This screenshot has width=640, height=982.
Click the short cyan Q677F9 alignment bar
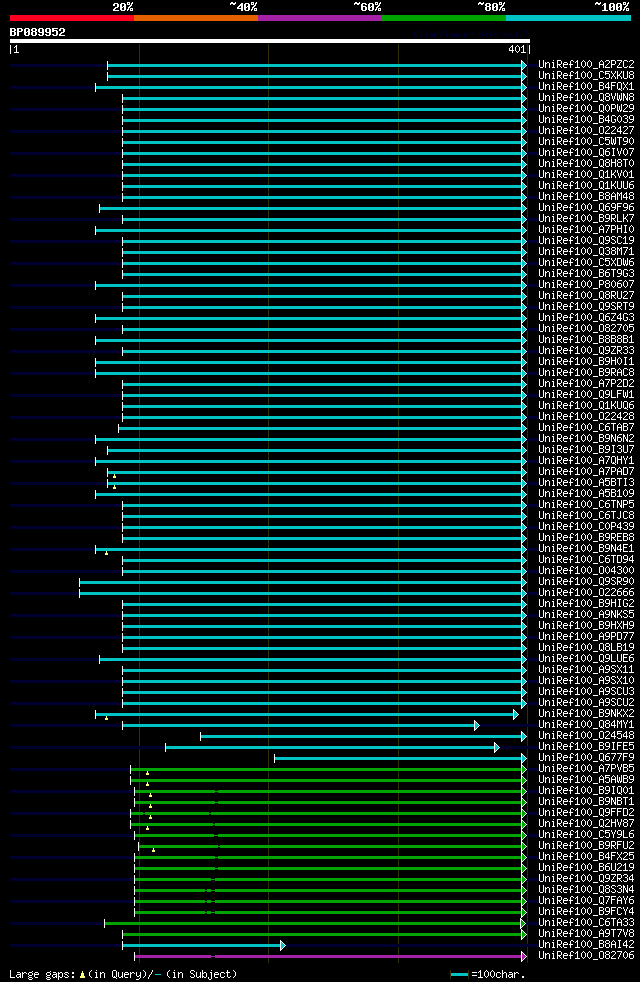[x=399, y=758]
